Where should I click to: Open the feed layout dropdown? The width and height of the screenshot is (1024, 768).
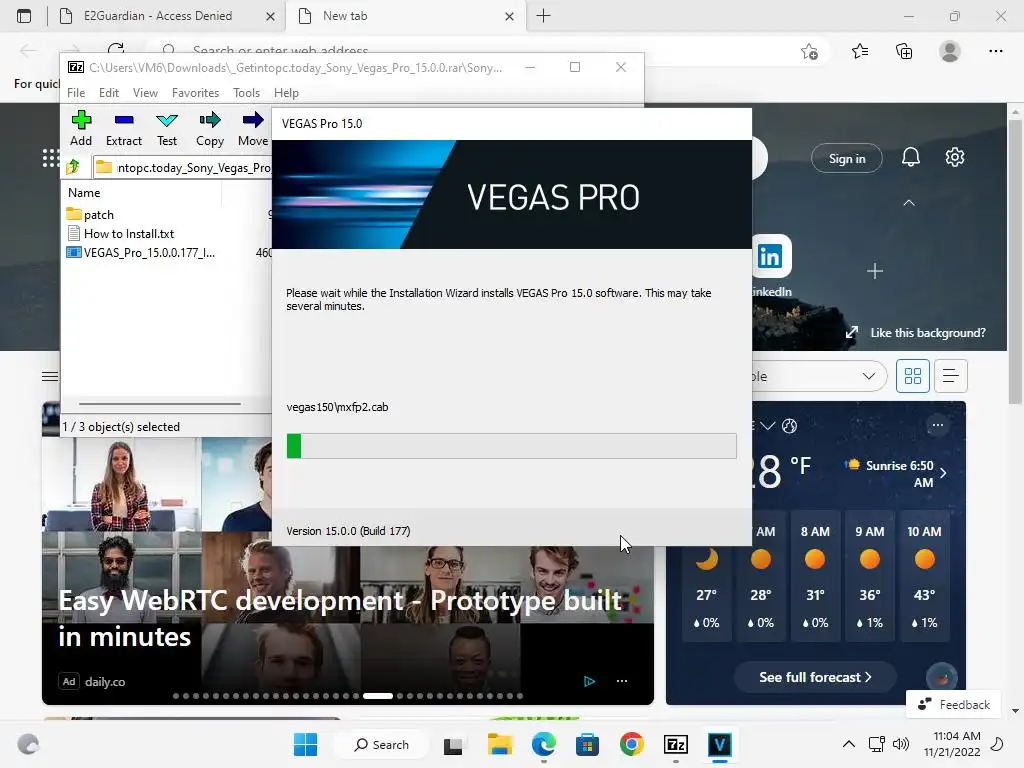819,376
